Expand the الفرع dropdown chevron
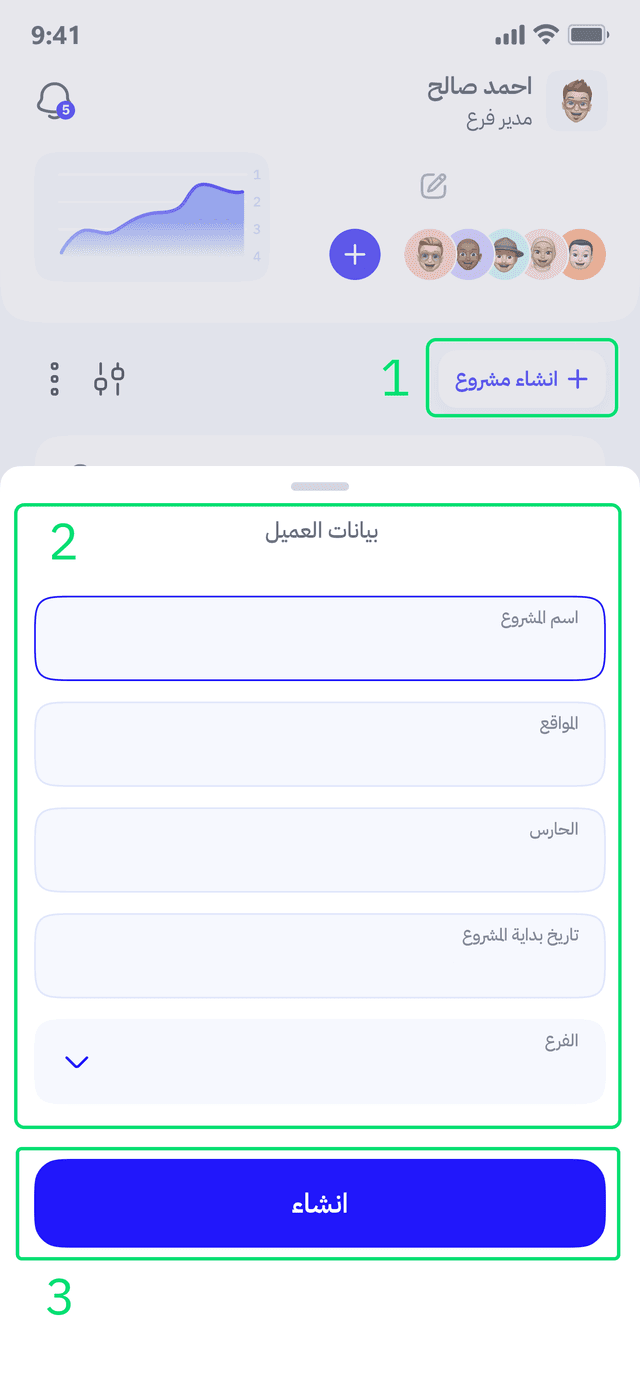This screenshot has height=1386, width=640. 76,1063
